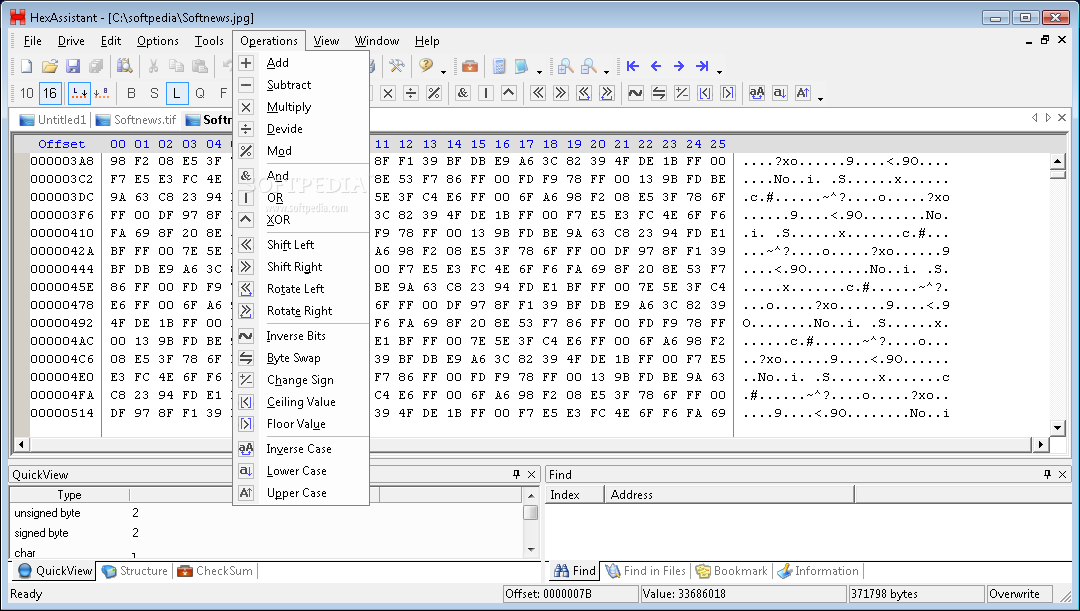Click the help question mark icon
Screen dimensions: 1080x611
point(426,66)
